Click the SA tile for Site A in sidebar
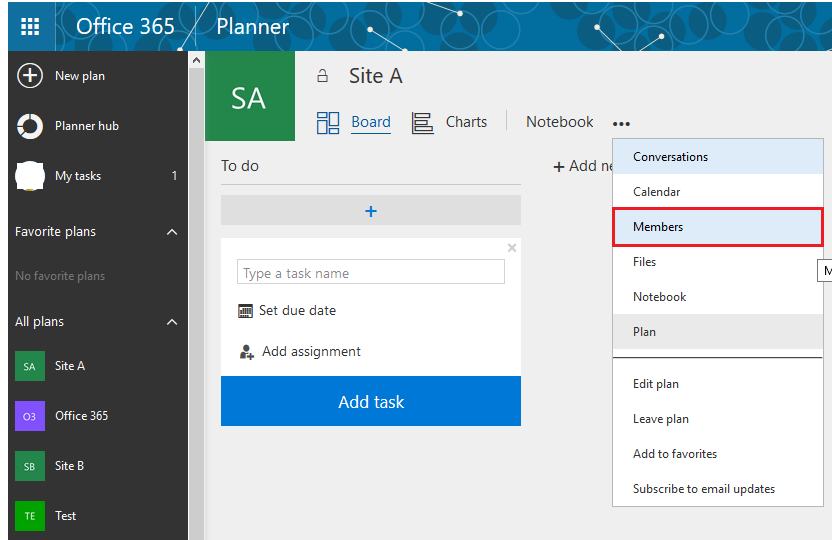 (30, 366)
